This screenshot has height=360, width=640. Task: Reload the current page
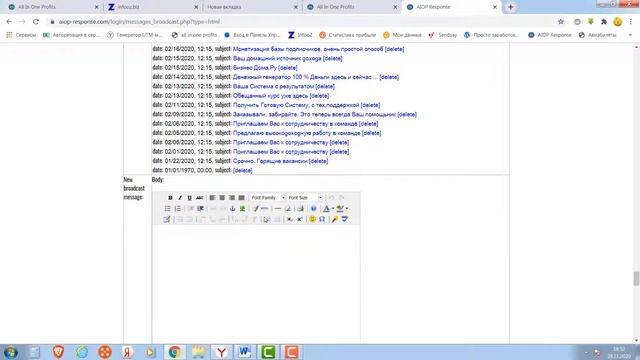36,22
